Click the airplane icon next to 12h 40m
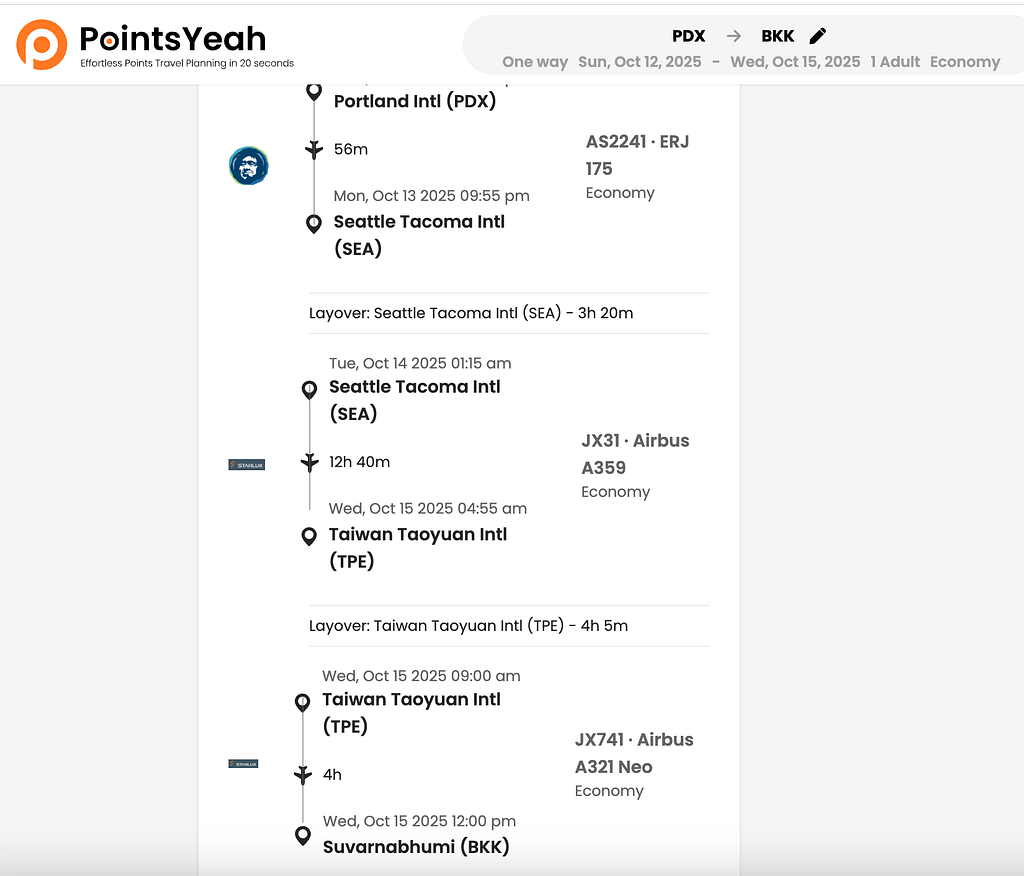 (310, 462)
